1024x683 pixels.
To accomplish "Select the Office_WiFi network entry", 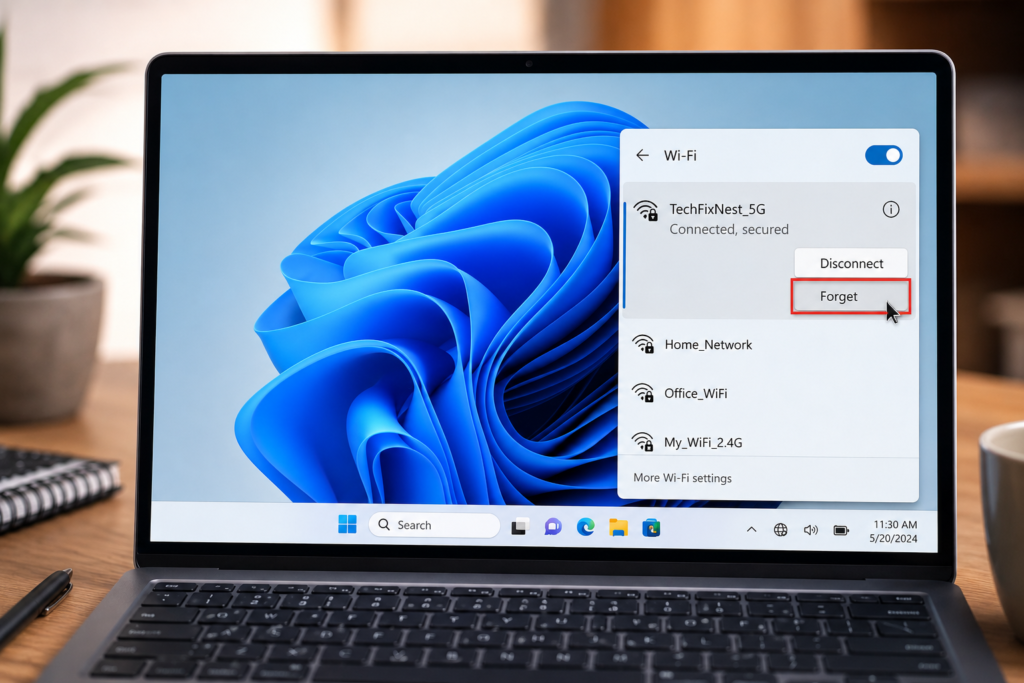I will 768,393.
